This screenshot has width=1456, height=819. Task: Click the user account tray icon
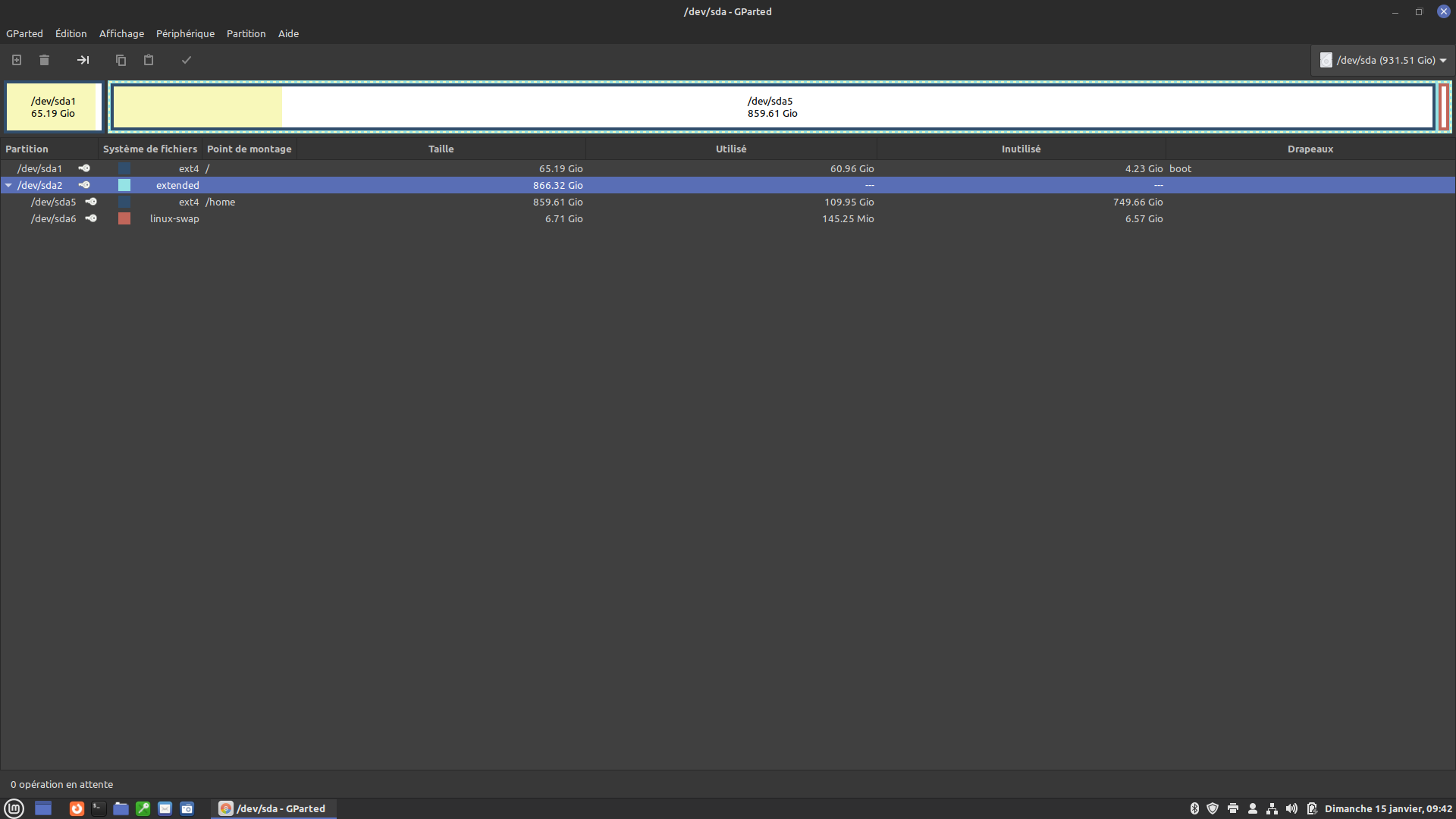coord(1253,808)
